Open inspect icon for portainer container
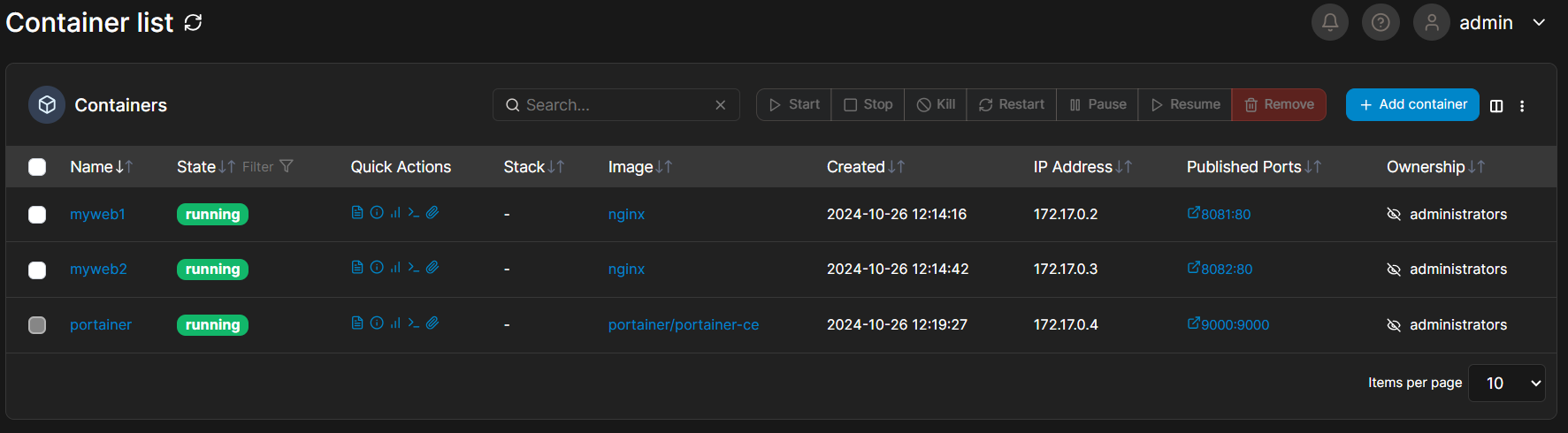This screenshot has height=433, width=1568. (377, 323)
